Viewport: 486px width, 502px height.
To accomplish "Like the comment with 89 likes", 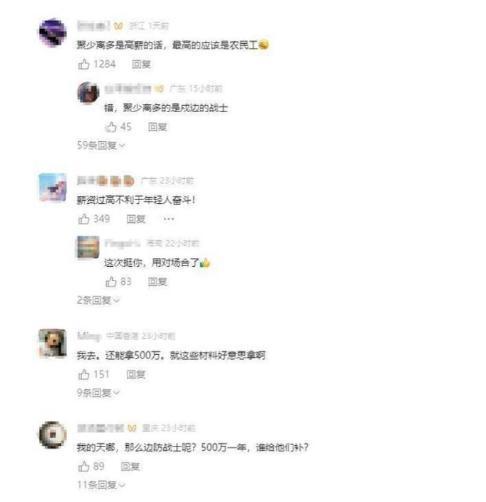I will 83,466.
